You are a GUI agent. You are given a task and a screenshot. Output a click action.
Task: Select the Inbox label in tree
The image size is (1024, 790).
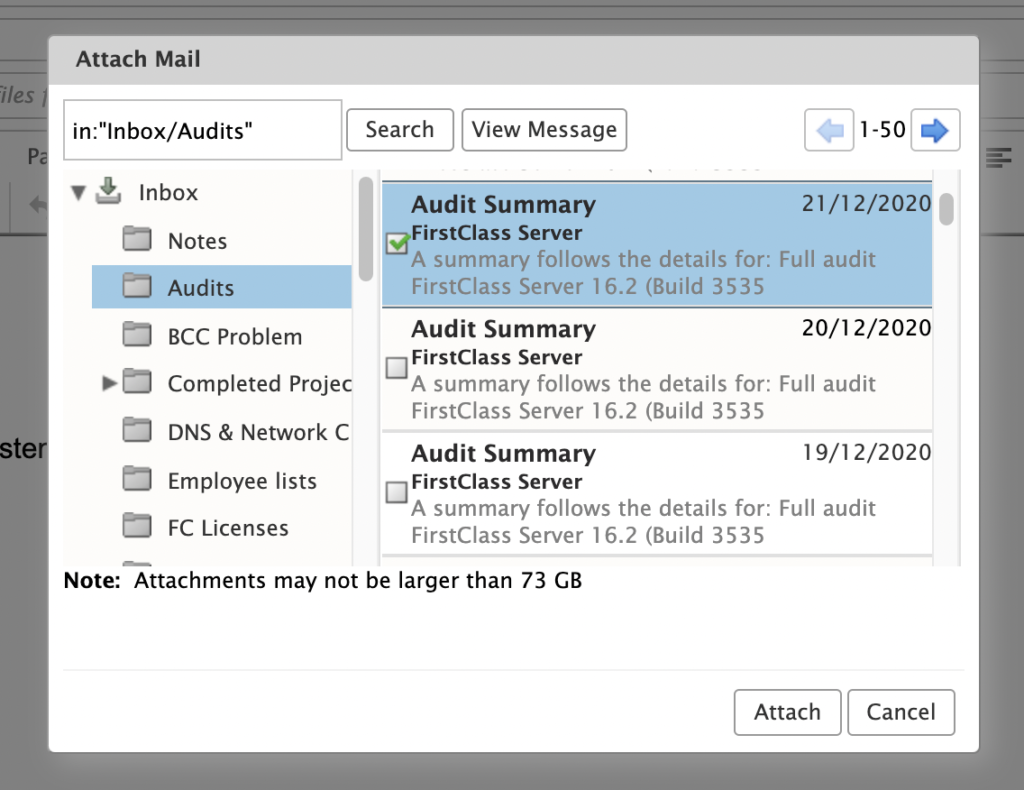[x=168, y=193]
